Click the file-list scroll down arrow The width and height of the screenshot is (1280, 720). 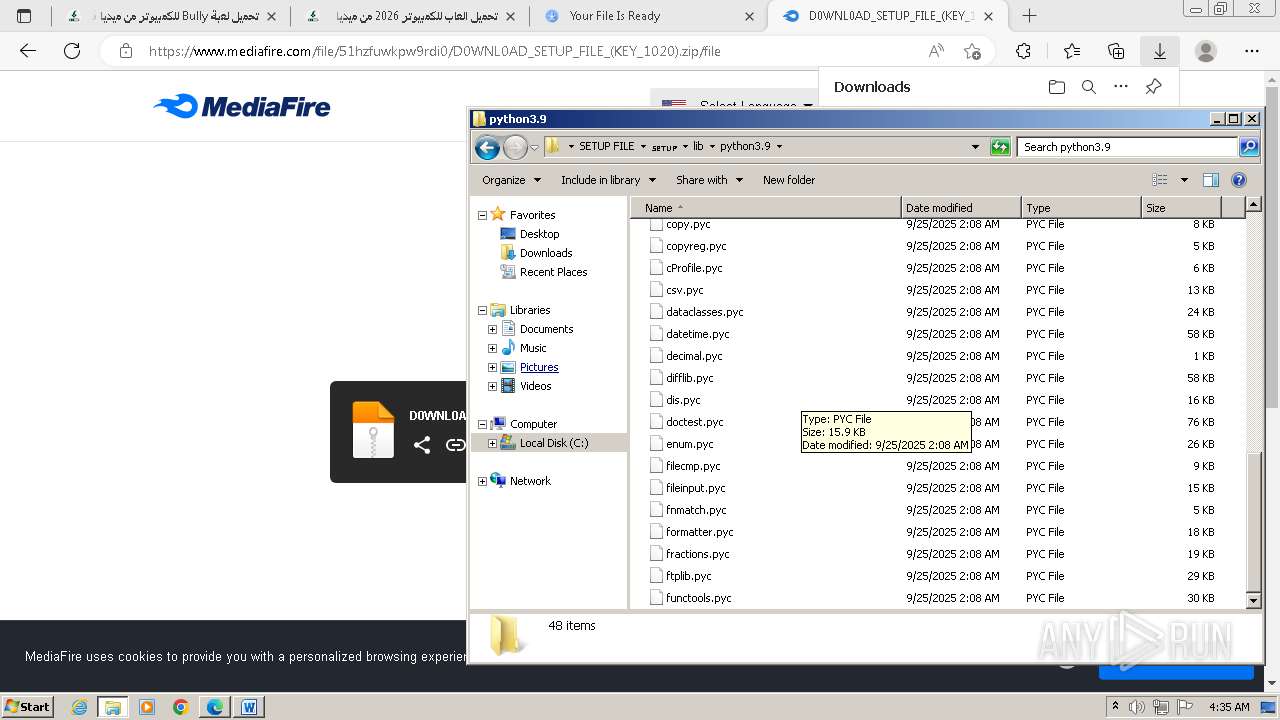pyautogui.click(x=1254, y=600)
